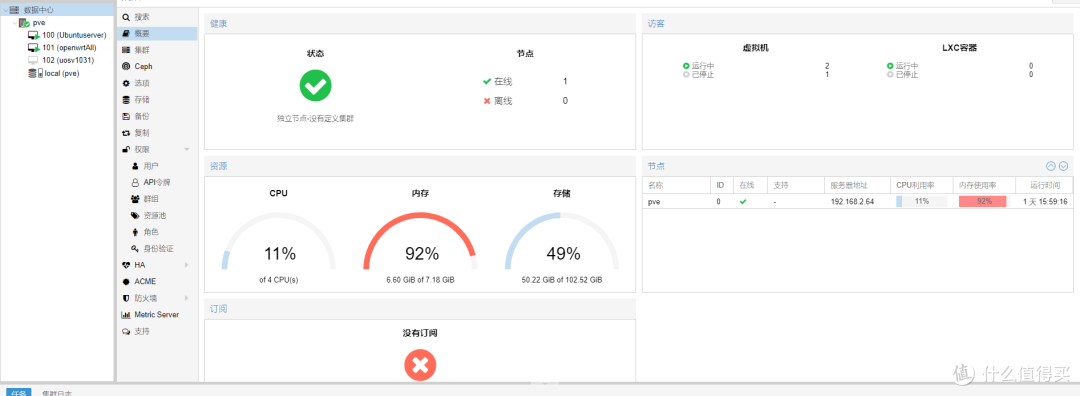Click the CPU 11% gauge

point(279,241)
